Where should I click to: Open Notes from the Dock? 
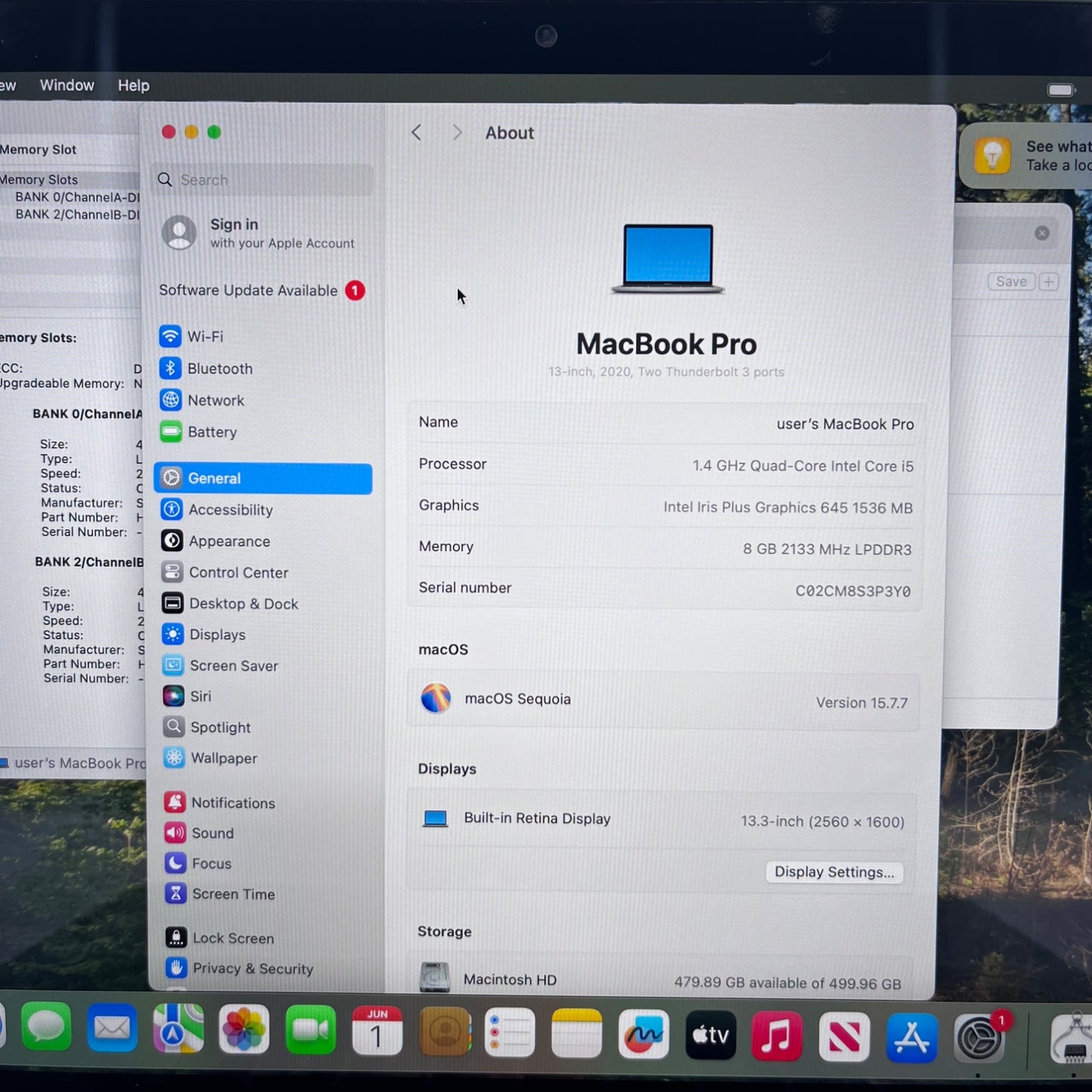(x=577, y=1034)
